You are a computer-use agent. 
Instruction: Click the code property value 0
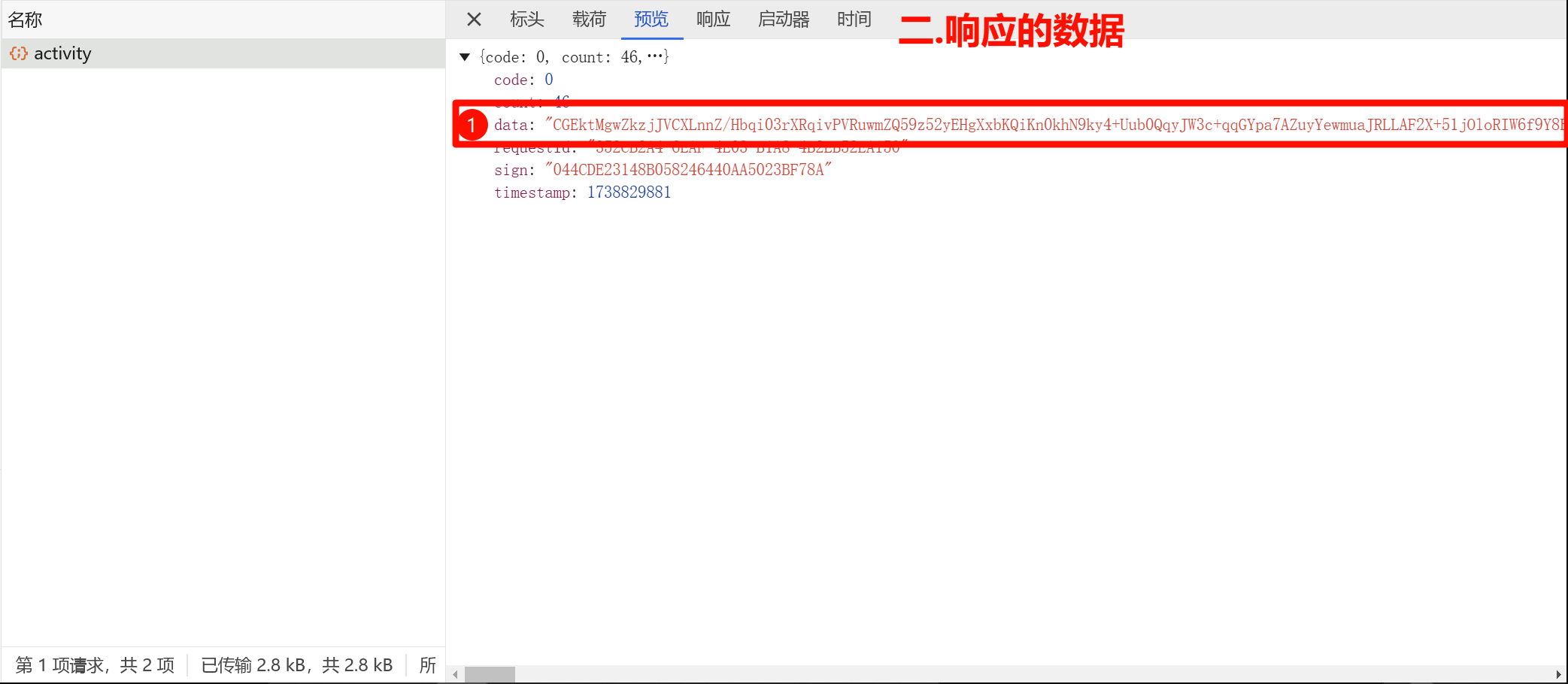click(549, 80)
